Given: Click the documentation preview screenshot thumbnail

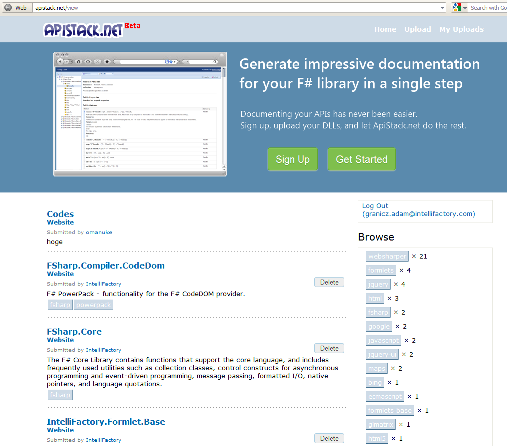Looking at the screenshot, I should point(140,114).
